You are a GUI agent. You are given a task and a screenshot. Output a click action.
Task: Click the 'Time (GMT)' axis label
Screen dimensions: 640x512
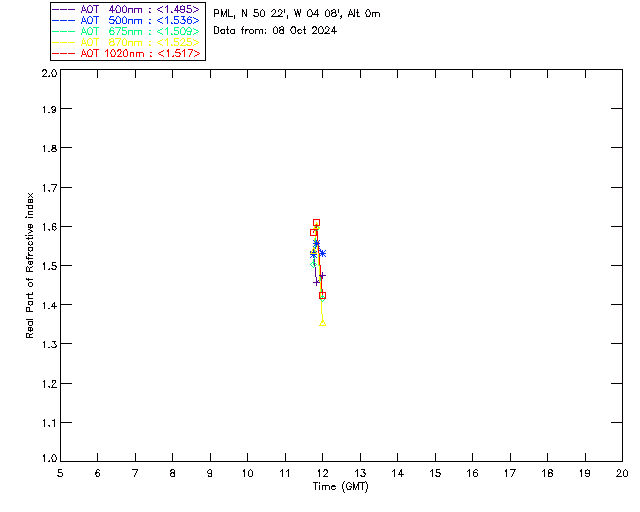341,487
